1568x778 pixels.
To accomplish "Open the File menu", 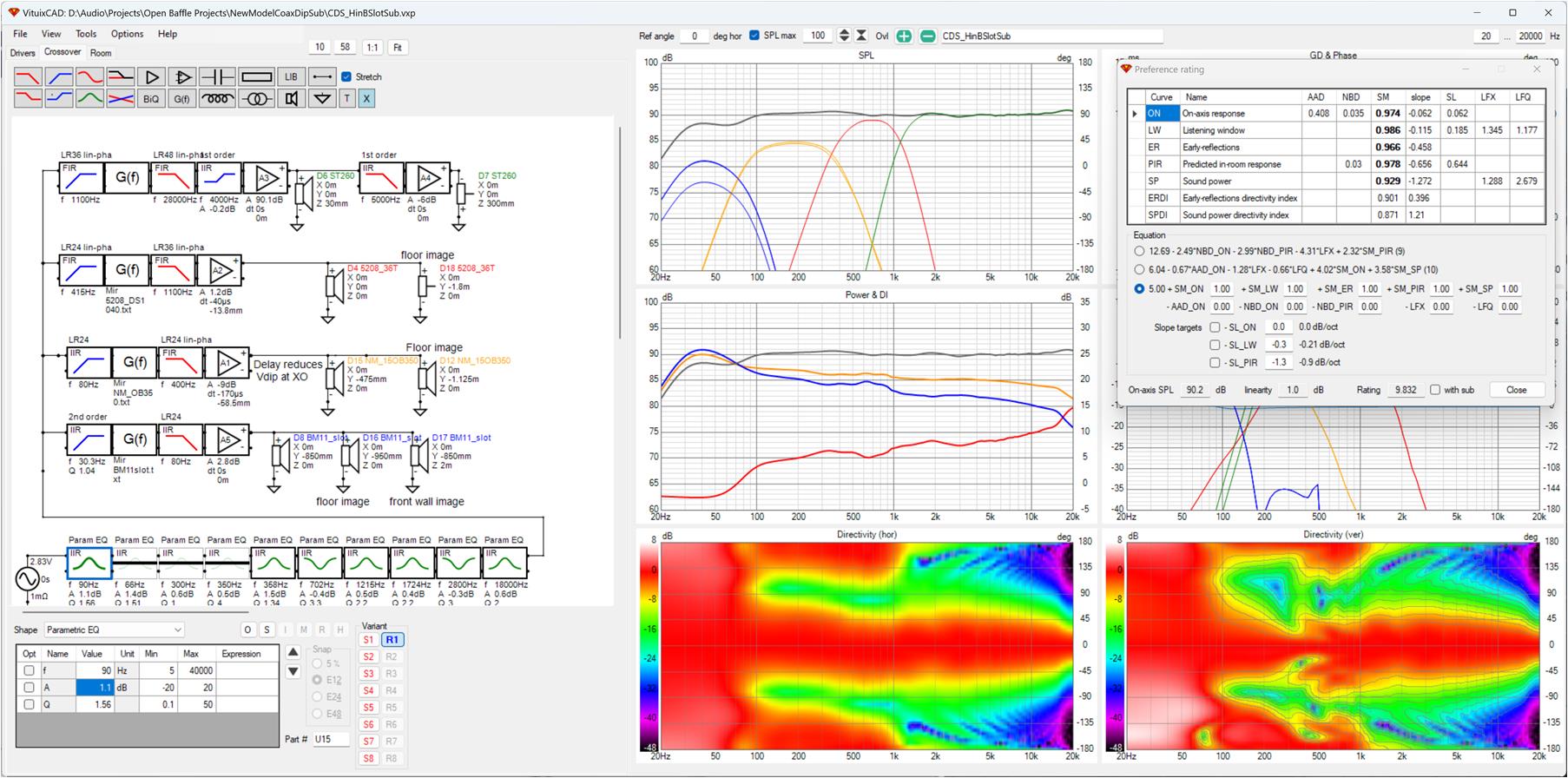I will tap(20, 34).
